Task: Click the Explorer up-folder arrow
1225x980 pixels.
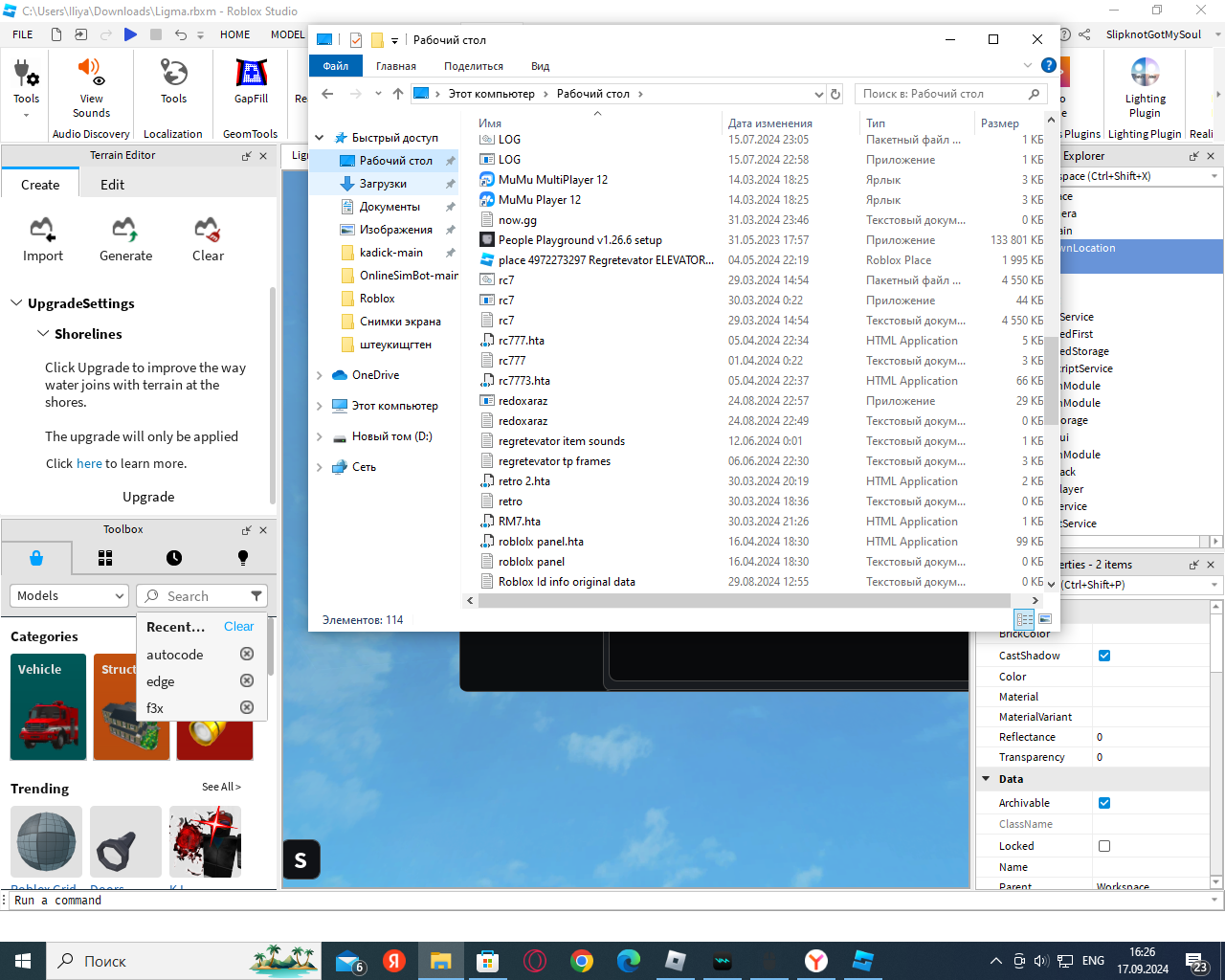Action: tap(398, 94)
